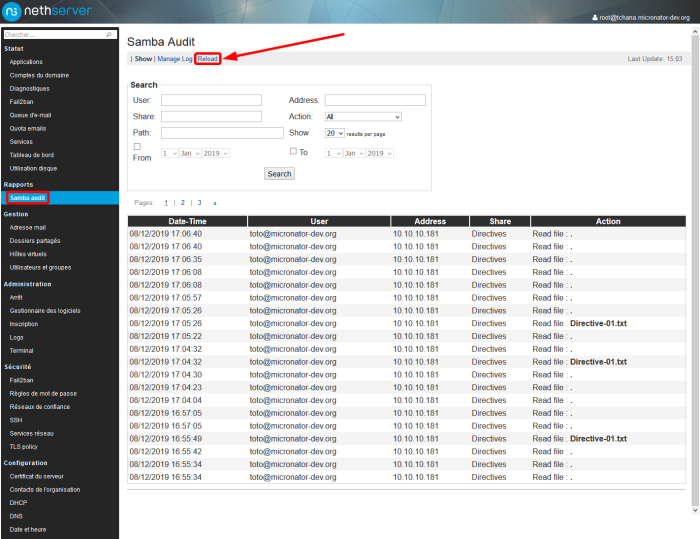Open Quota emails in the sidebar
This screenshot has width=700, height=539.
[x=28, y=128]
